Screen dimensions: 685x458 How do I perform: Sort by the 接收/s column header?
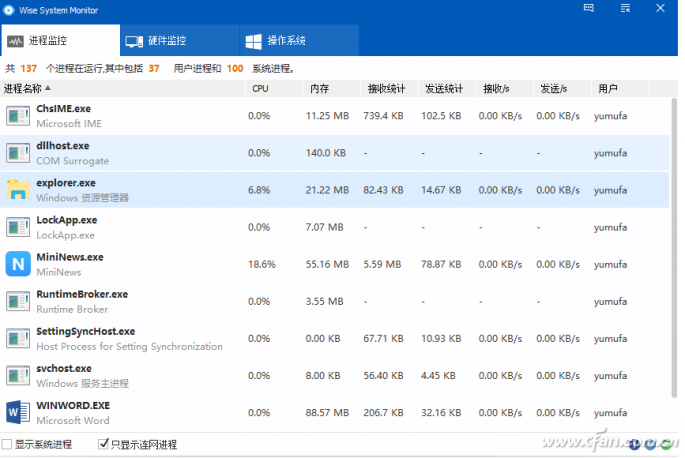[505, 89]
